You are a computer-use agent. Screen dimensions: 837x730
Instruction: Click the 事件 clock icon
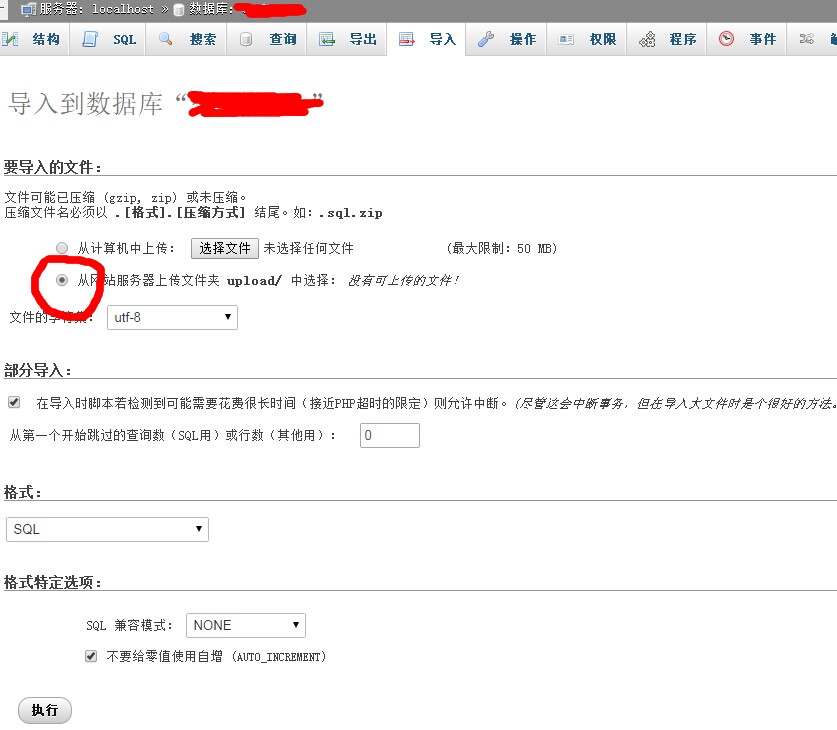[x=726, y=39]
